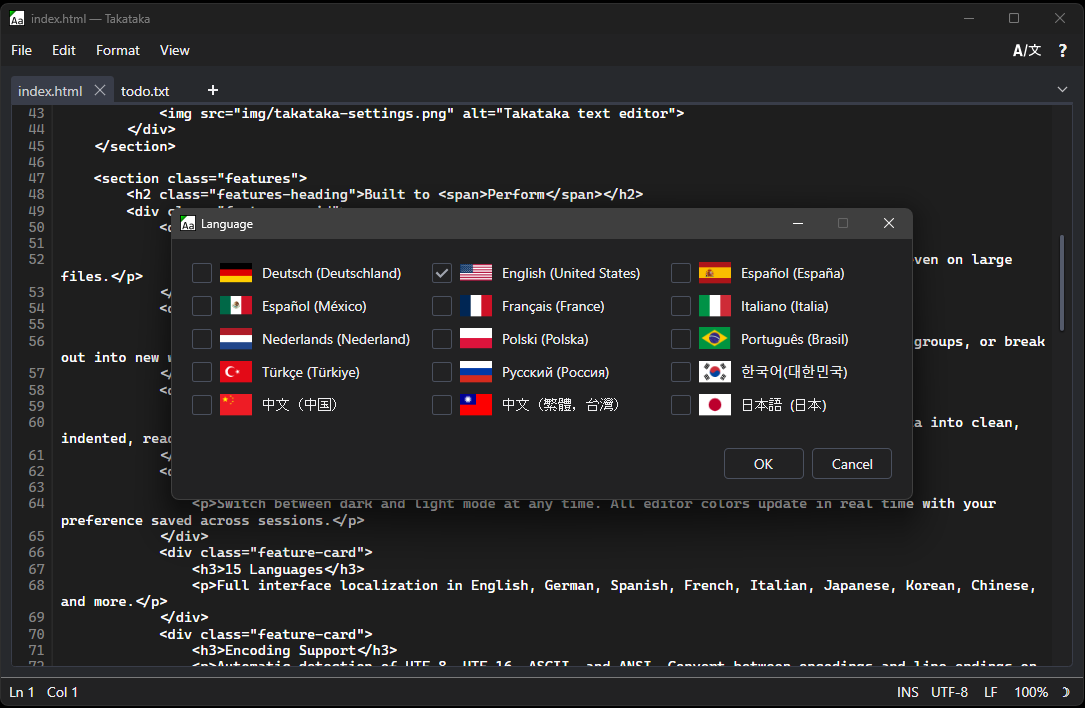This screenshot has height=708, width=1085.
Task: Confirm language with OK button
Action: pyautogui.click(x=763, y=464)
